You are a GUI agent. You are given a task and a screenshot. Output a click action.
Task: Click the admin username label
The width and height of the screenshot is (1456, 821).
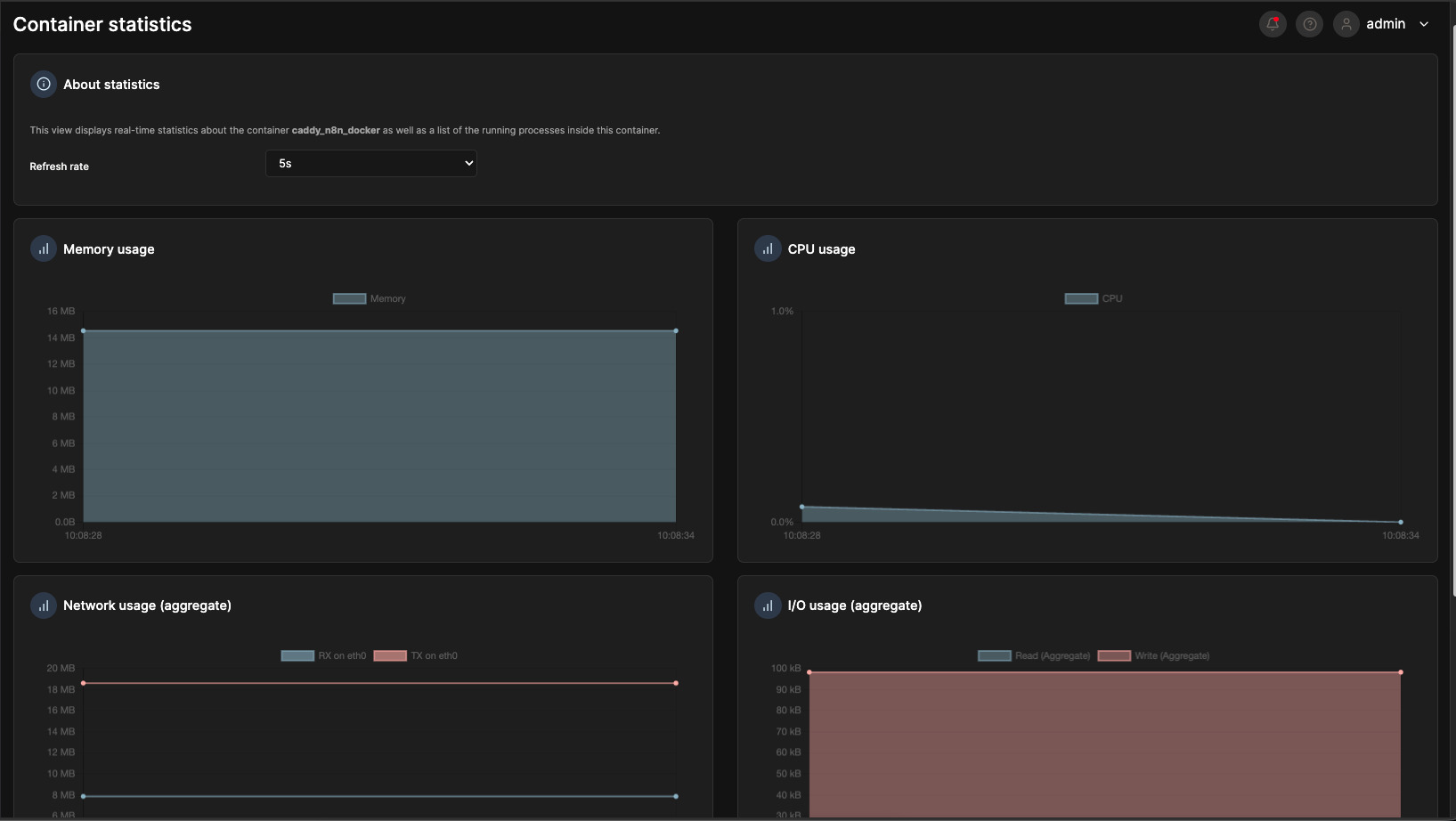click(x=1386, y=24)
